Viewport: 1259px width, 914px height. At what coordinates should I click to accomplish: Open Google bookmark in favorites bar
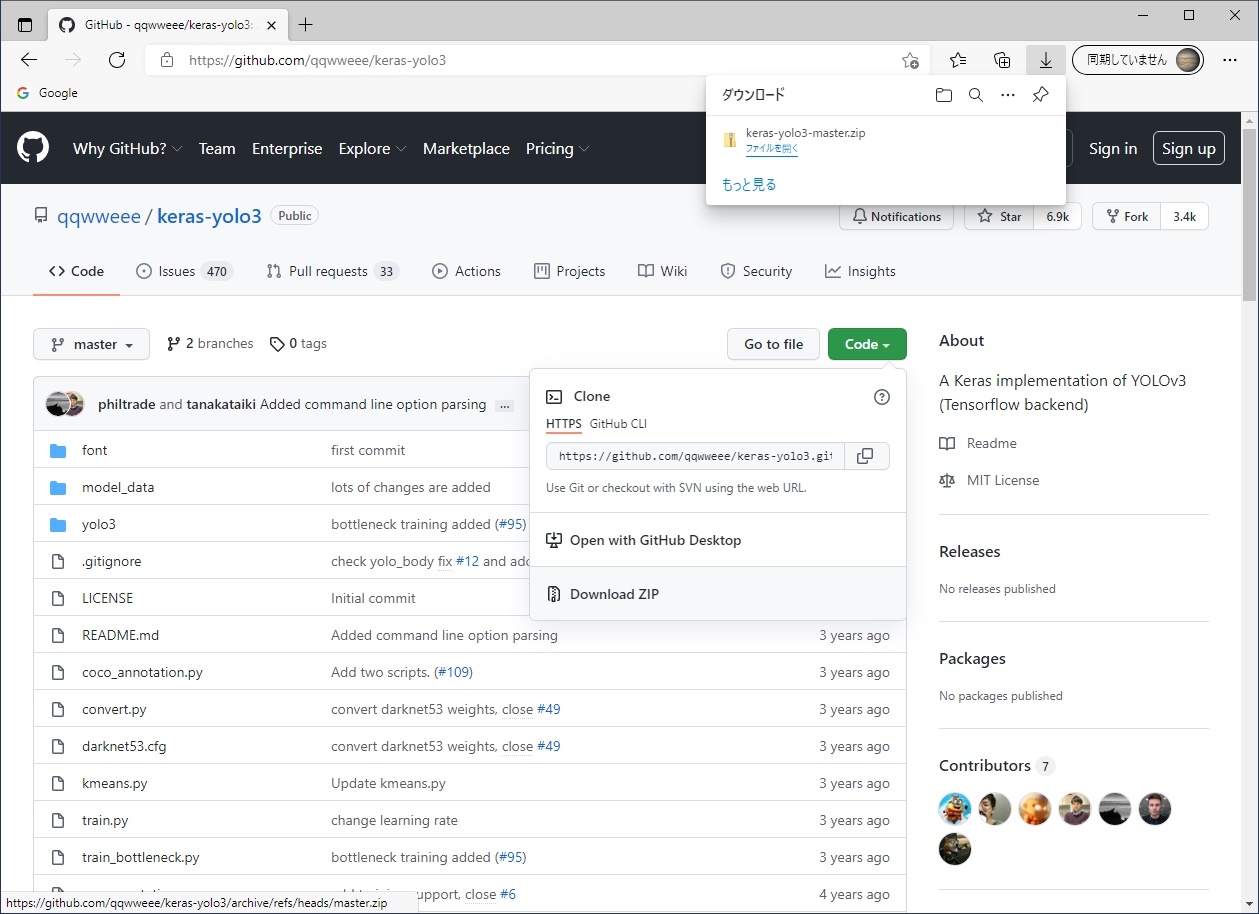48,93
